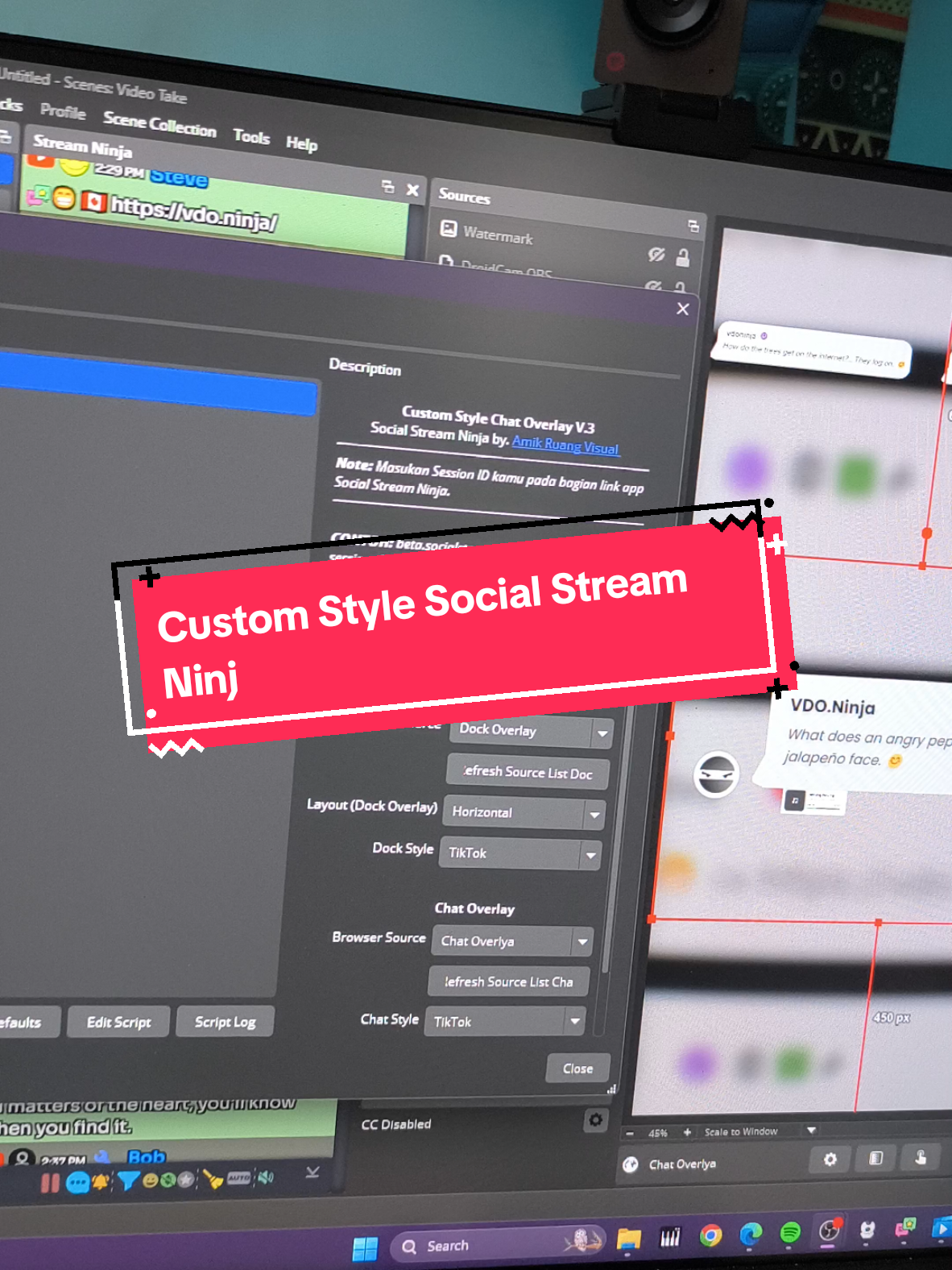This screenshot has width=952, height=1270.
Task: Click the red pause icon in Stream Ninja dock
Action: click(50, 1183)
